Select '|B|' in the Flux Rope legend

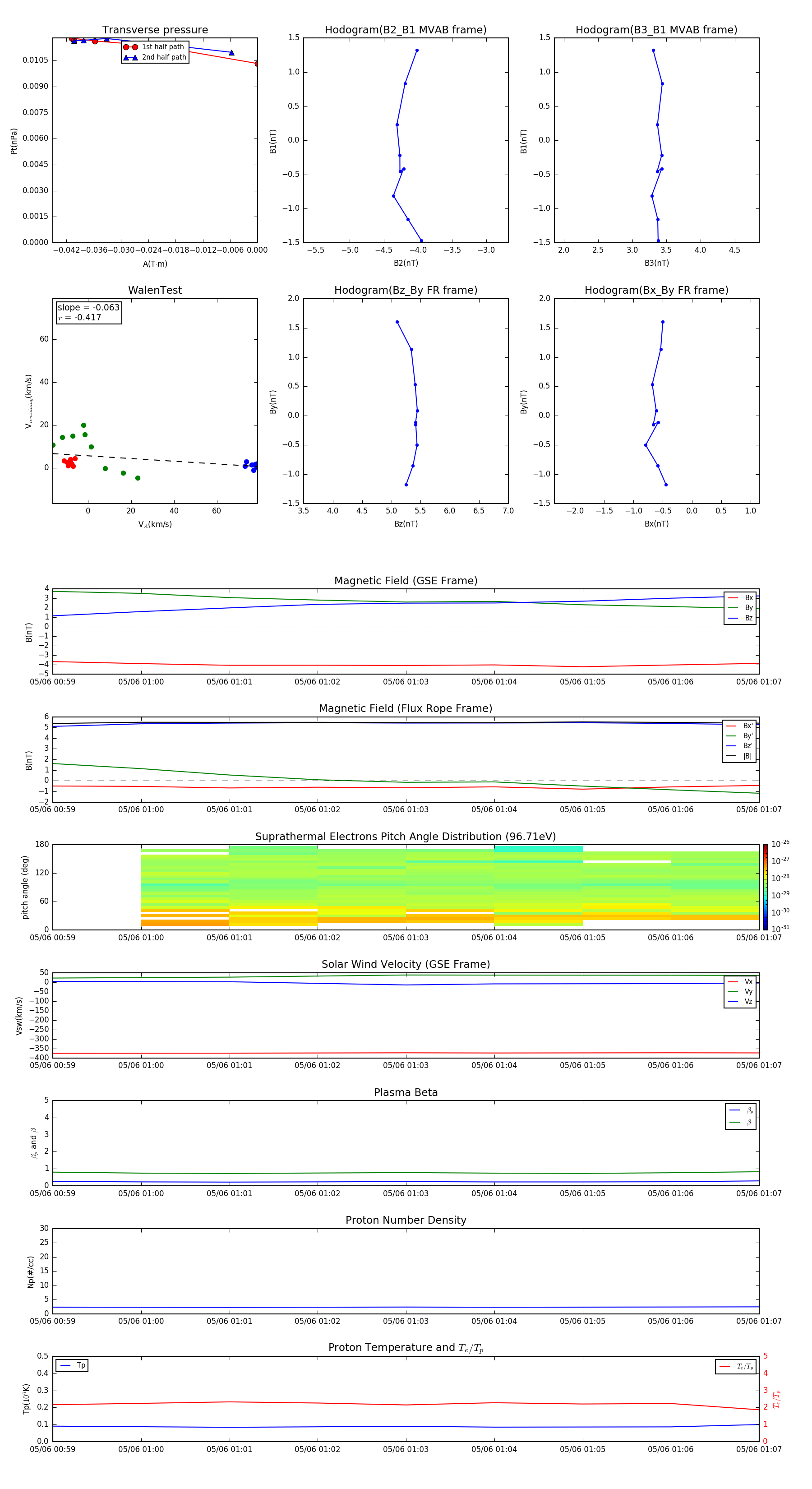740,756
